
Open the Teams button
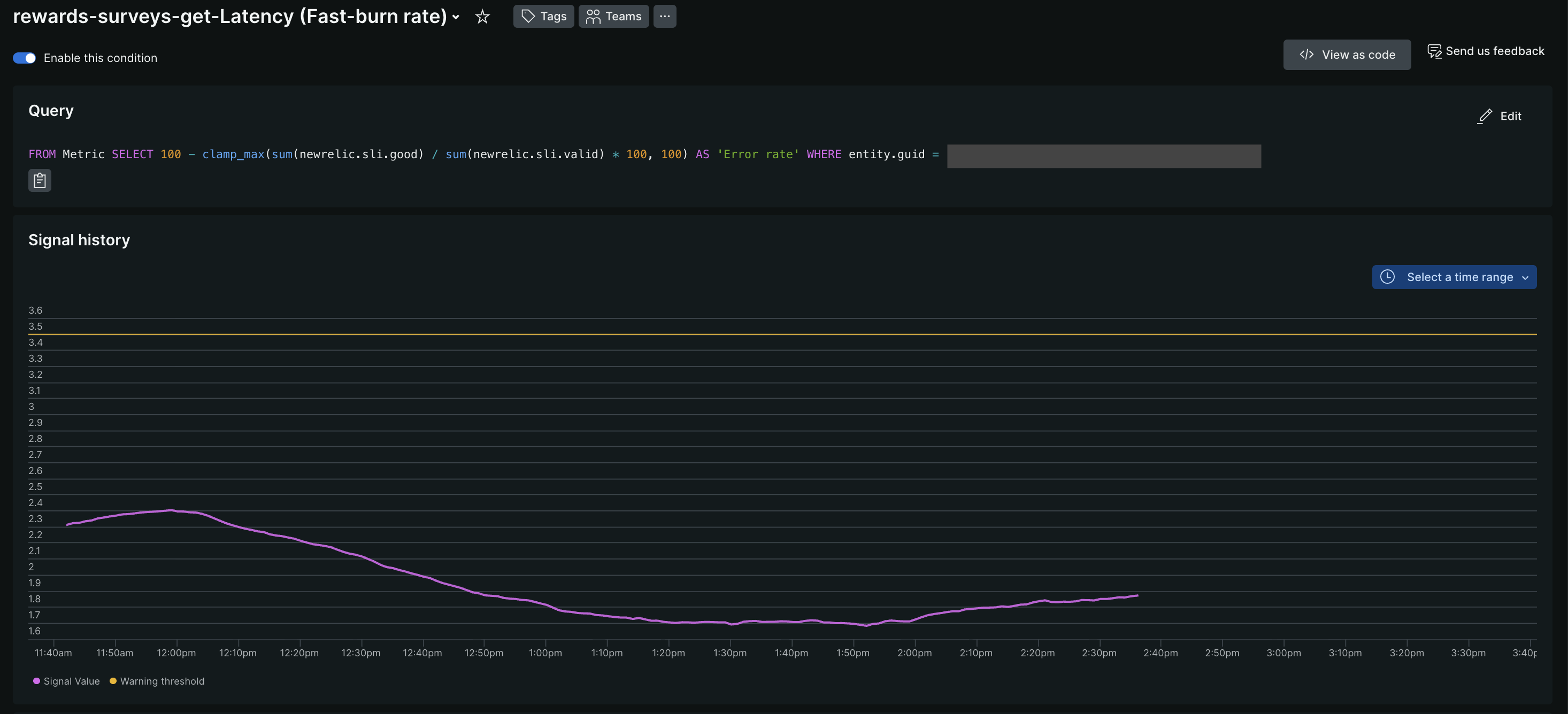pyautogui.click(x=613, y=17)
